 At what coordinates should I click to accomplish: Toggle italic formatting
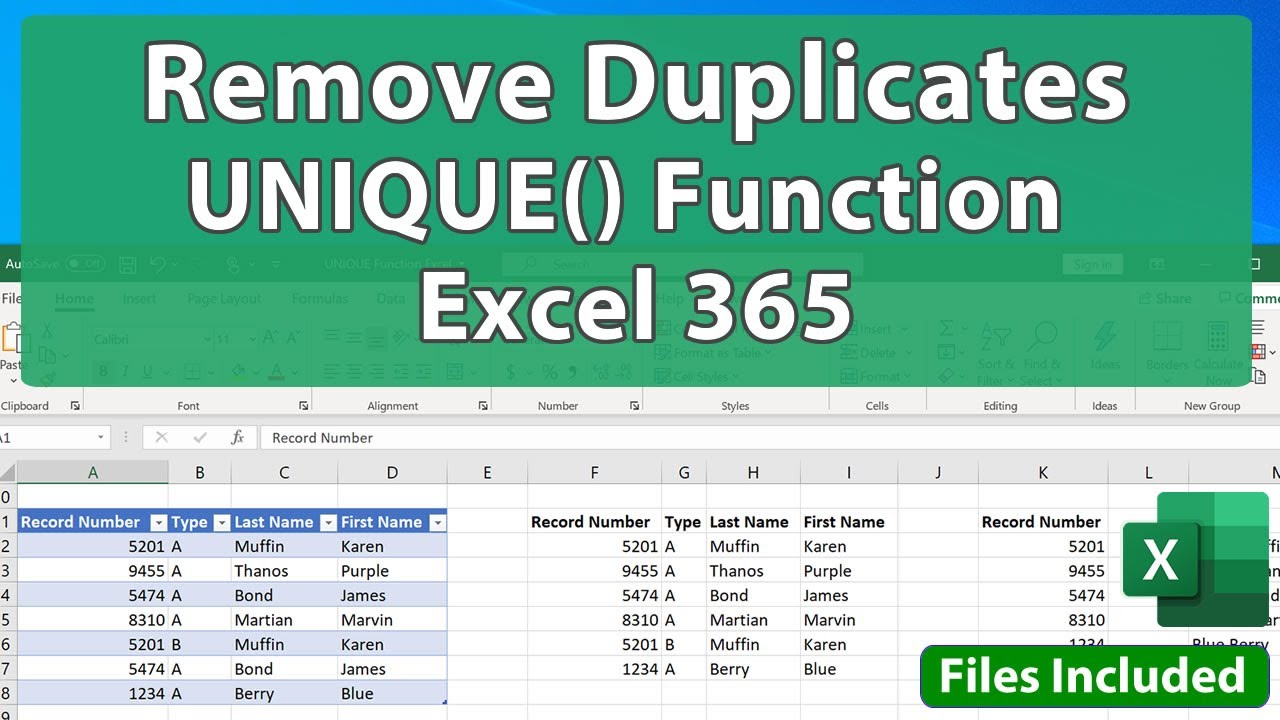[x=125, y=372]
